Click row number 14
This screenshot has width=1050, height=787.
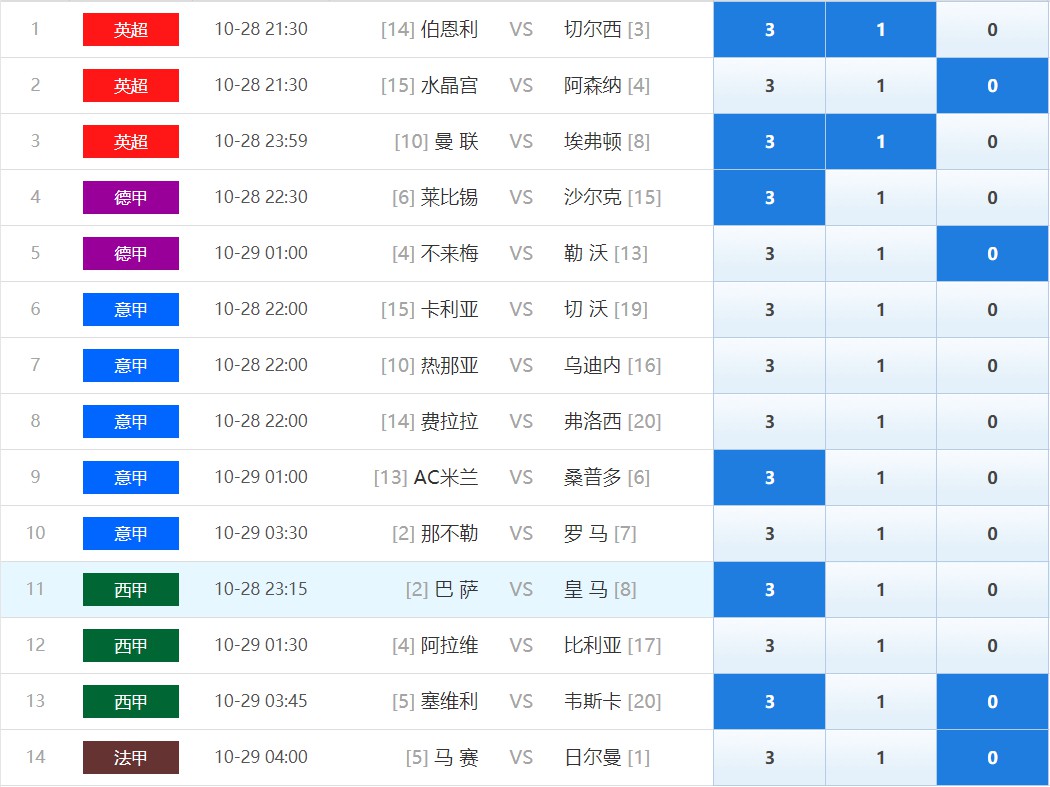35,757
